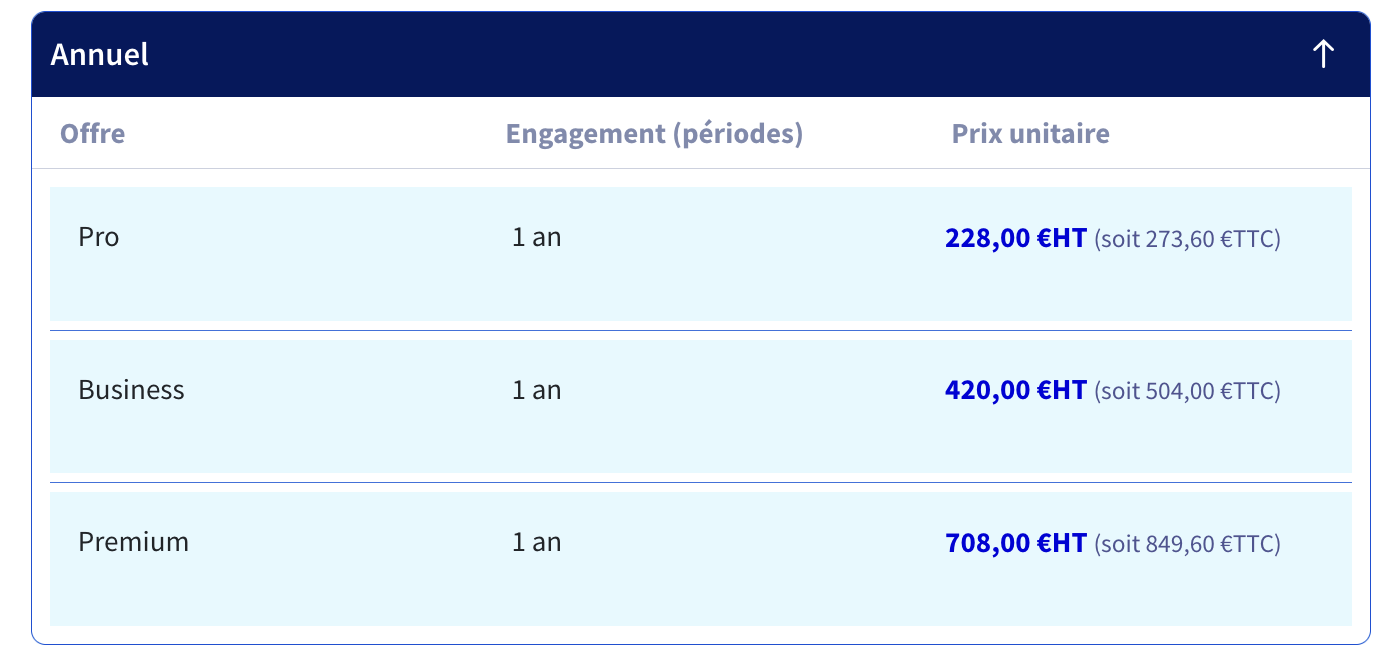Viewport: 1394px width, 666px height.
Task: Sort by the Offre column header
Action: tap(93, 133)
